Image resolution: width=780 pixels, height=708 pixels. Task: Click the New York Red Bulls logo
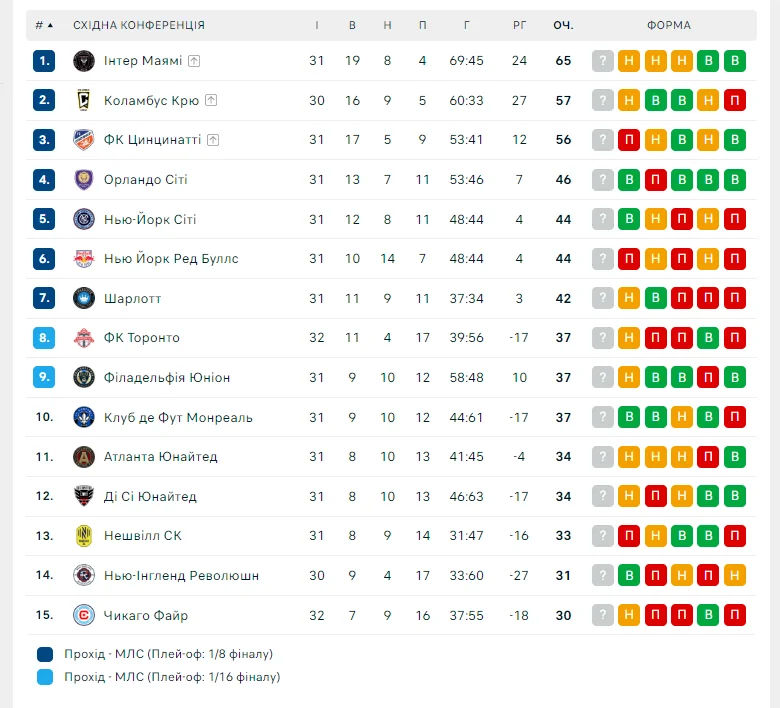click(84, 259)
